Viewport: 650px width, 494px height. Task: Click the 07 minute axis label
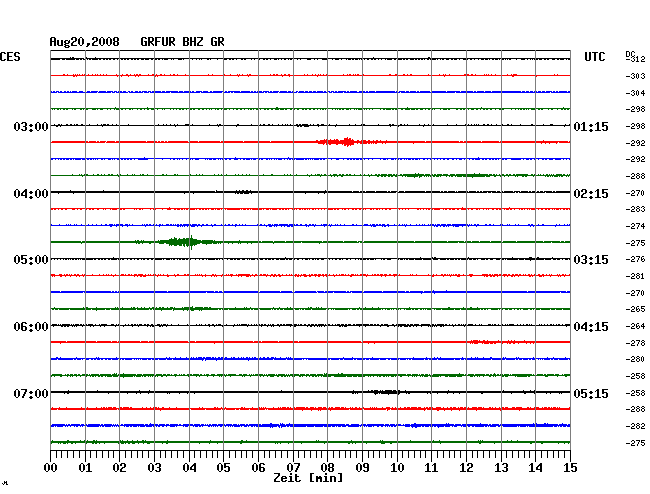click(293, 468)
